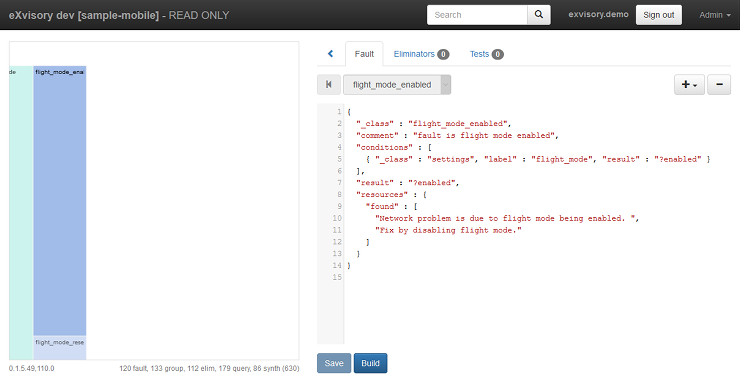Click the minus remove button
Screen dimensions: 750x378
tap(719, 85)
